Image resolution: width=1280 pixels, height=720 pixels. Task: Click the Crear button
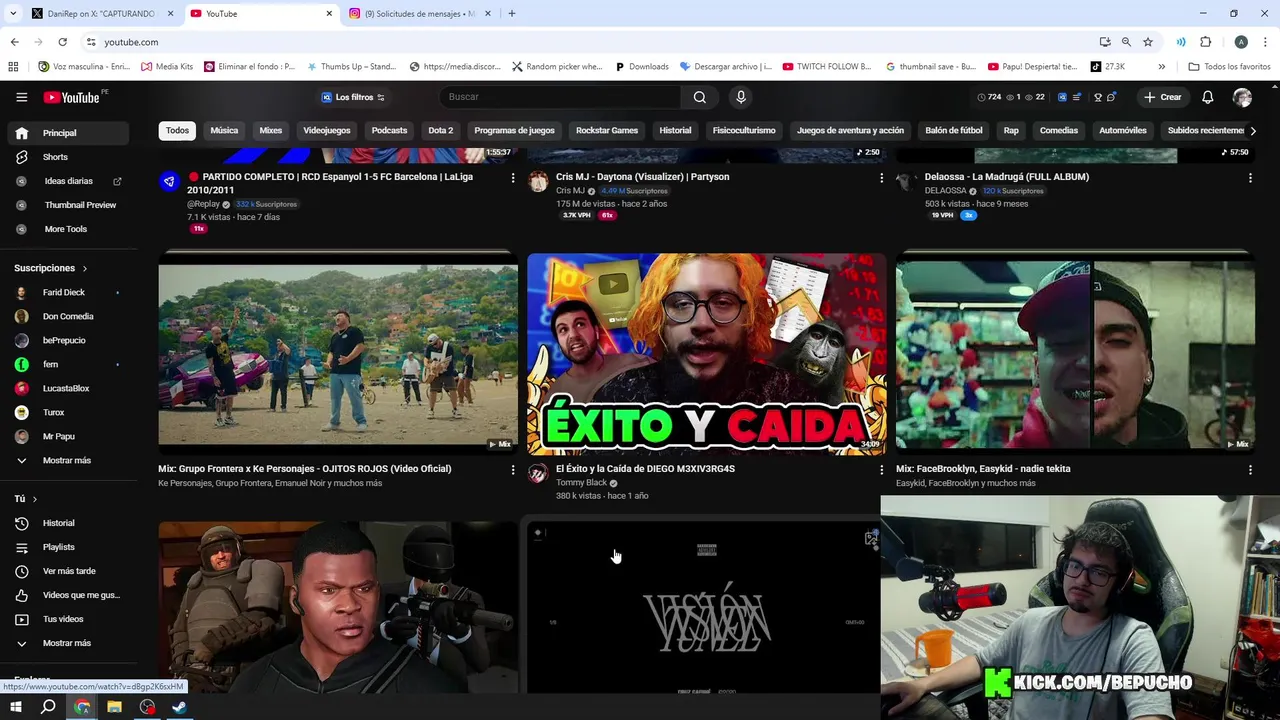(1163, 97)
